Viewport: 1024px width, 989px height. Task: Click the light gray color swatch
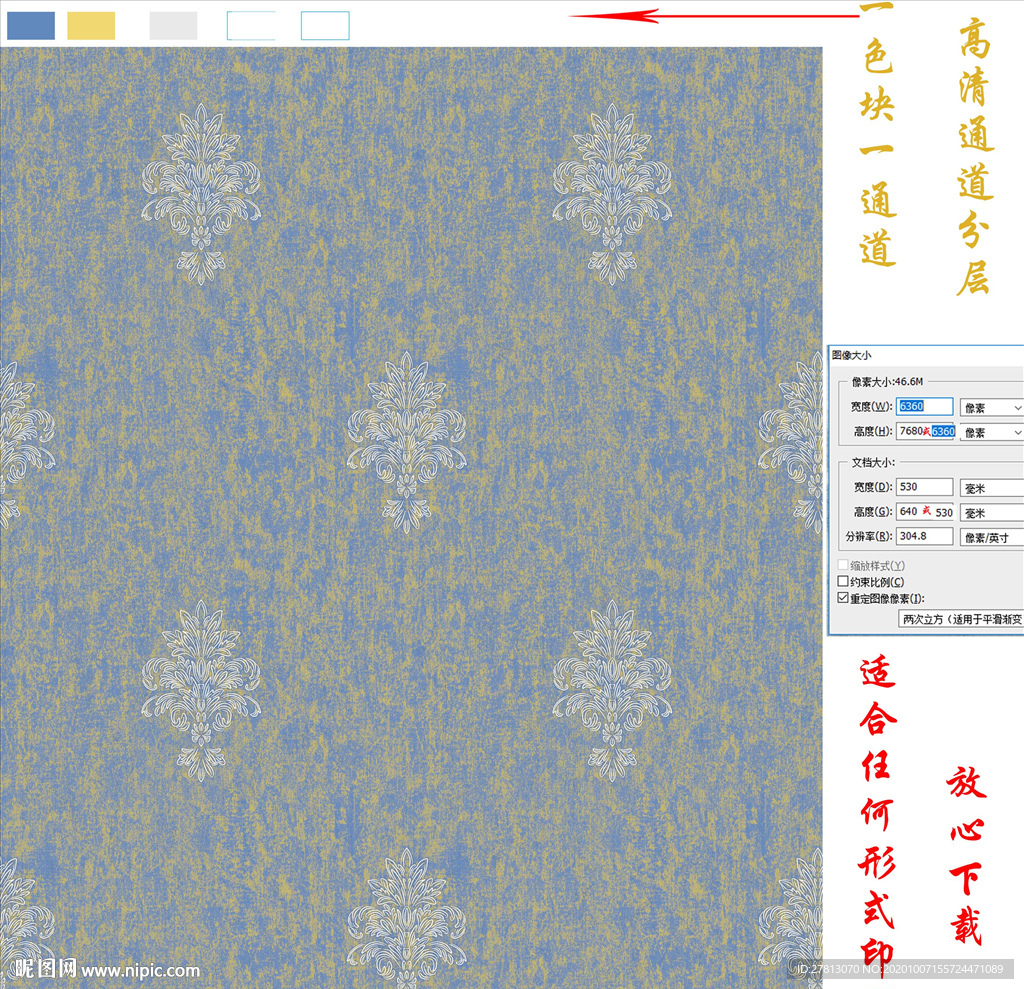(x=173, y=25)
